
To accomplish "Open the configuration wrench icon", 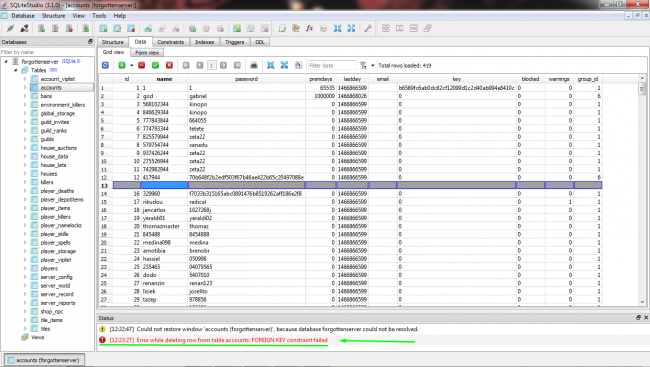I will (368, 28).
